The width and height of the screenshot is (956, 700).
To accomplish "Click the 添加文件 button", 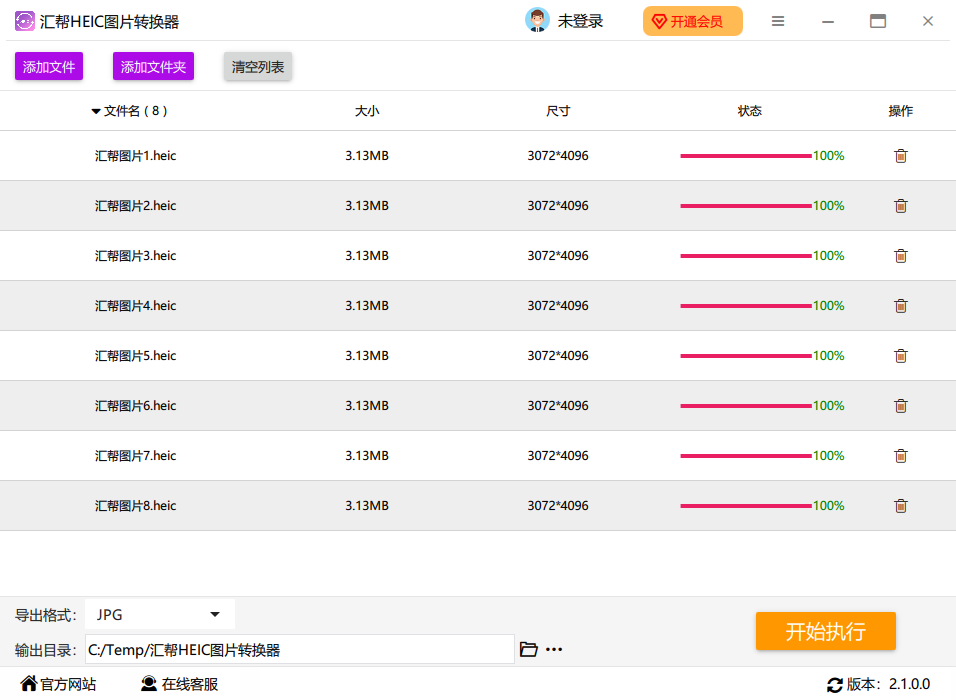I will point(49,67).
